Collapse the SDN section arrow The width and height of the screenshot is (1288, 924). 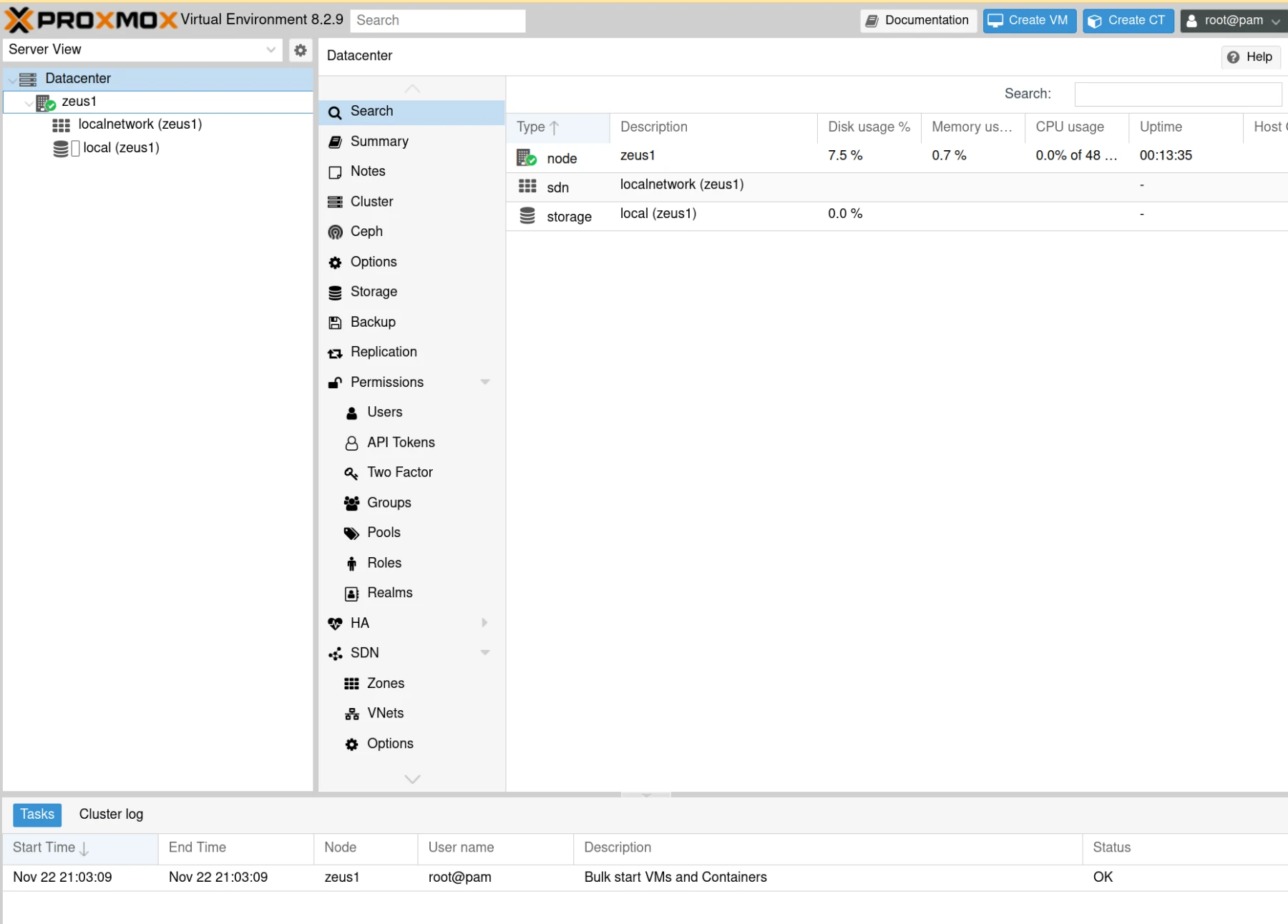(x=485, y=652)
